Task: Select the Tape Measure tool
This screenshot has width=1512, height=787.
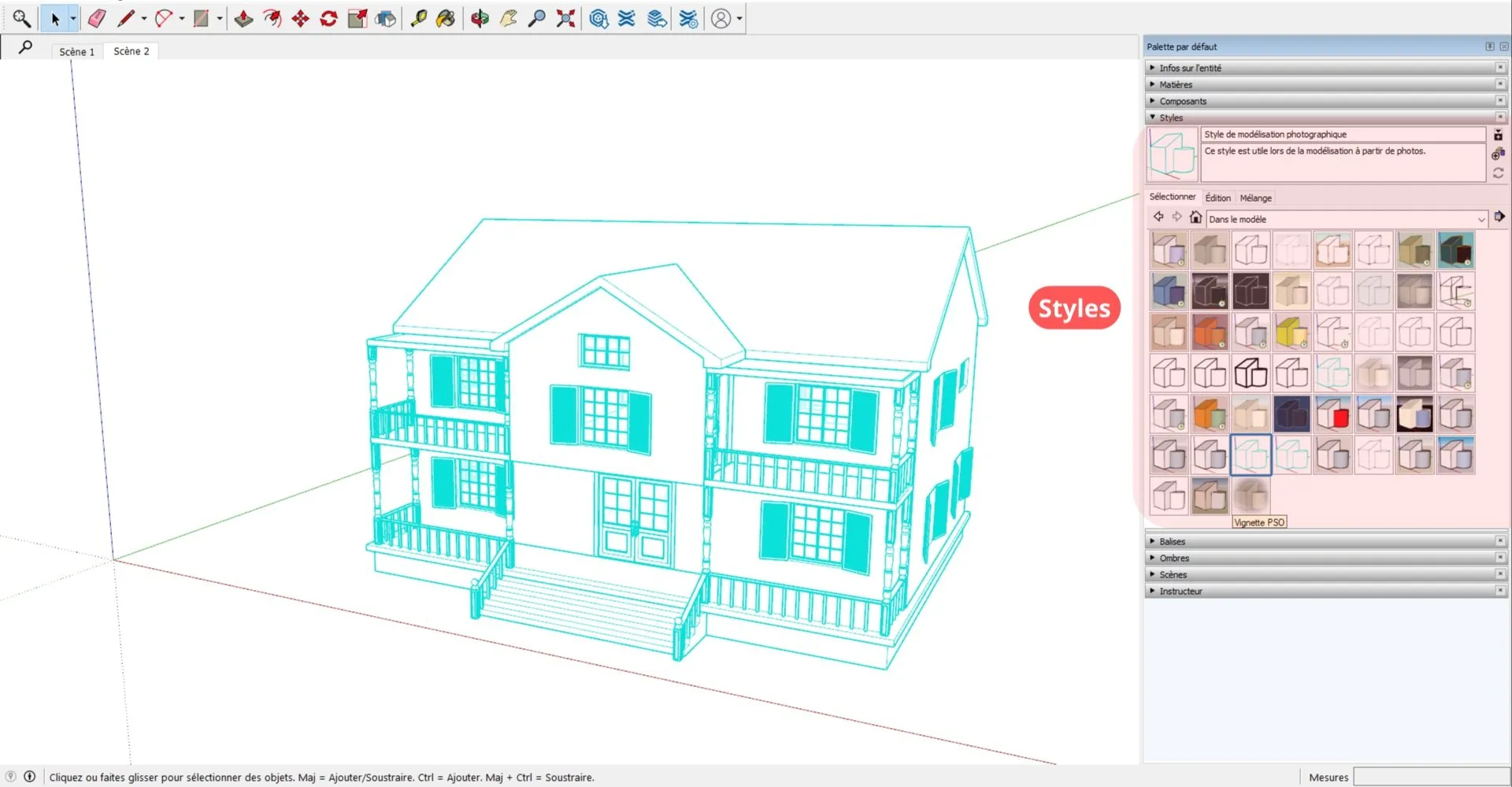Action: [418, 18]
